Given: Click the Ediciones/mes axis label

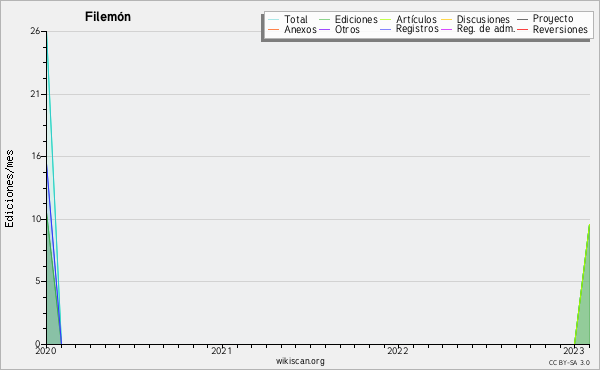Looking at the screenshot, I should (9, 189).
